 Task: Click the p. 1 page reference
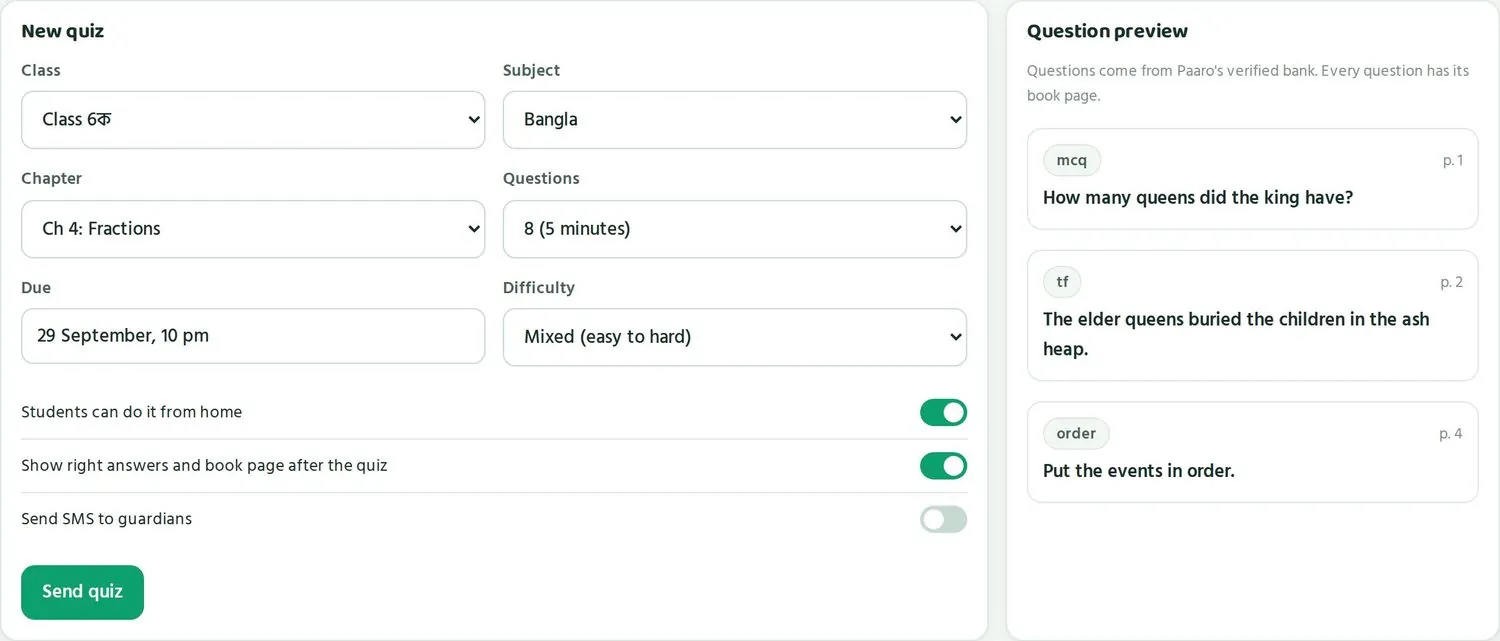[1453, 160]
